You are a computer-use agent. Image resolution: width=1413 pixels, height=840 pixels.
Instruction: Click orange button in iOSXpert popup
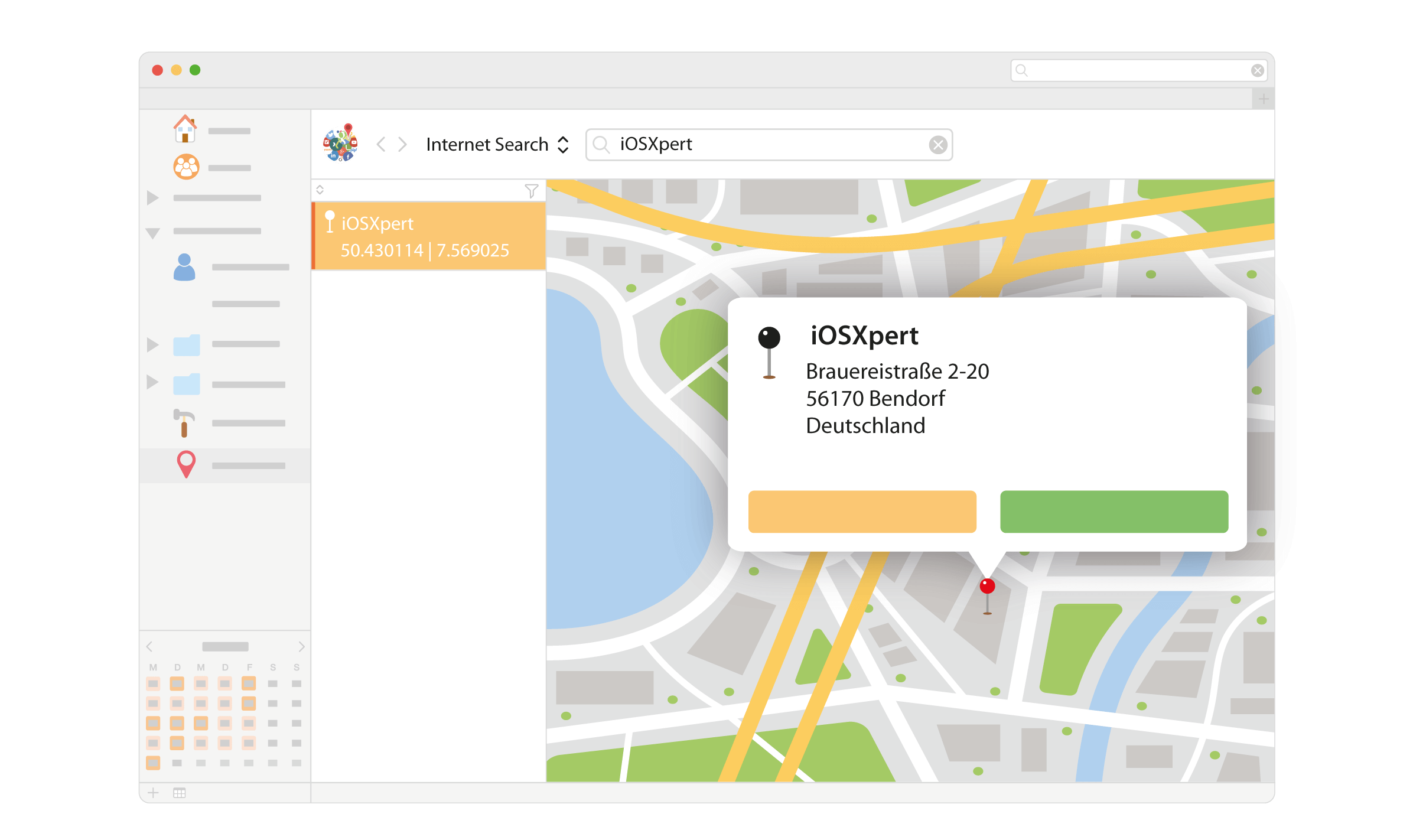coord(862,512)
